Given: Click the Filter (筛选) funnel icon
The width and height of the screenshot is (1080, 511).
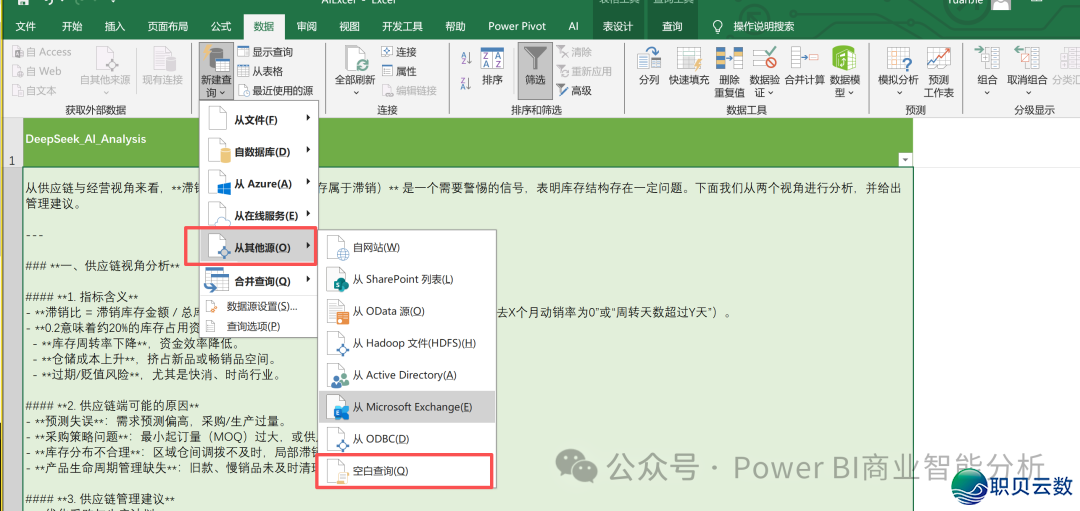Looking at the screenshot, I should point(536,58).
